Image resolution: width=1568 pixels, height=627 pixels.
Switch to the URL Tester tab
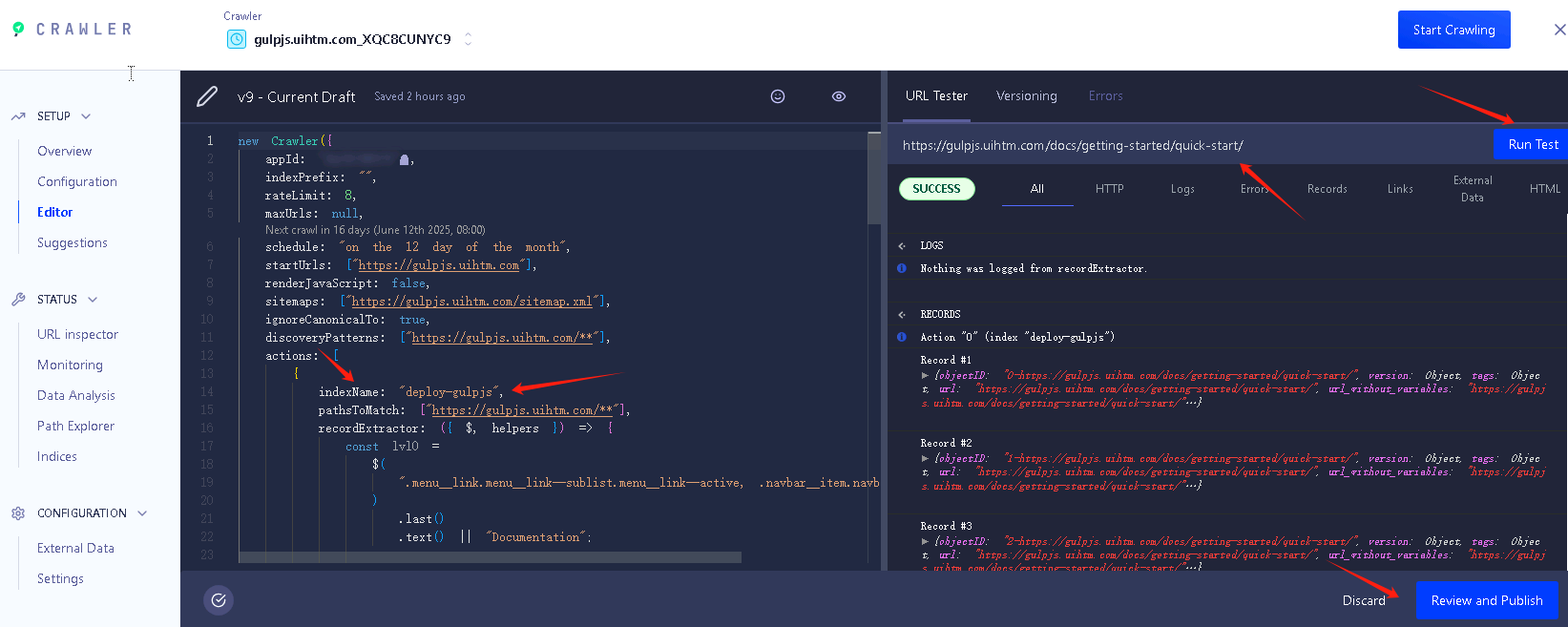(x=936, y=95)
